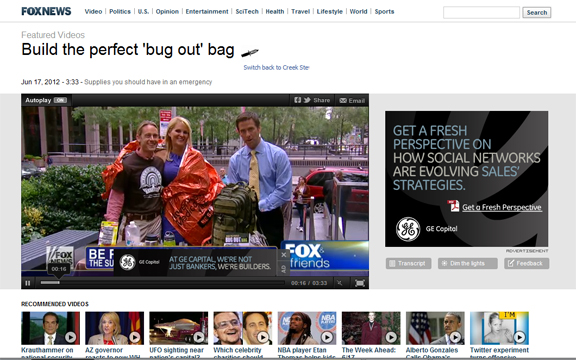Viewport: 576px width, 360px height.
Task: Seek along the video progress bar
Action: coord(162,282)
